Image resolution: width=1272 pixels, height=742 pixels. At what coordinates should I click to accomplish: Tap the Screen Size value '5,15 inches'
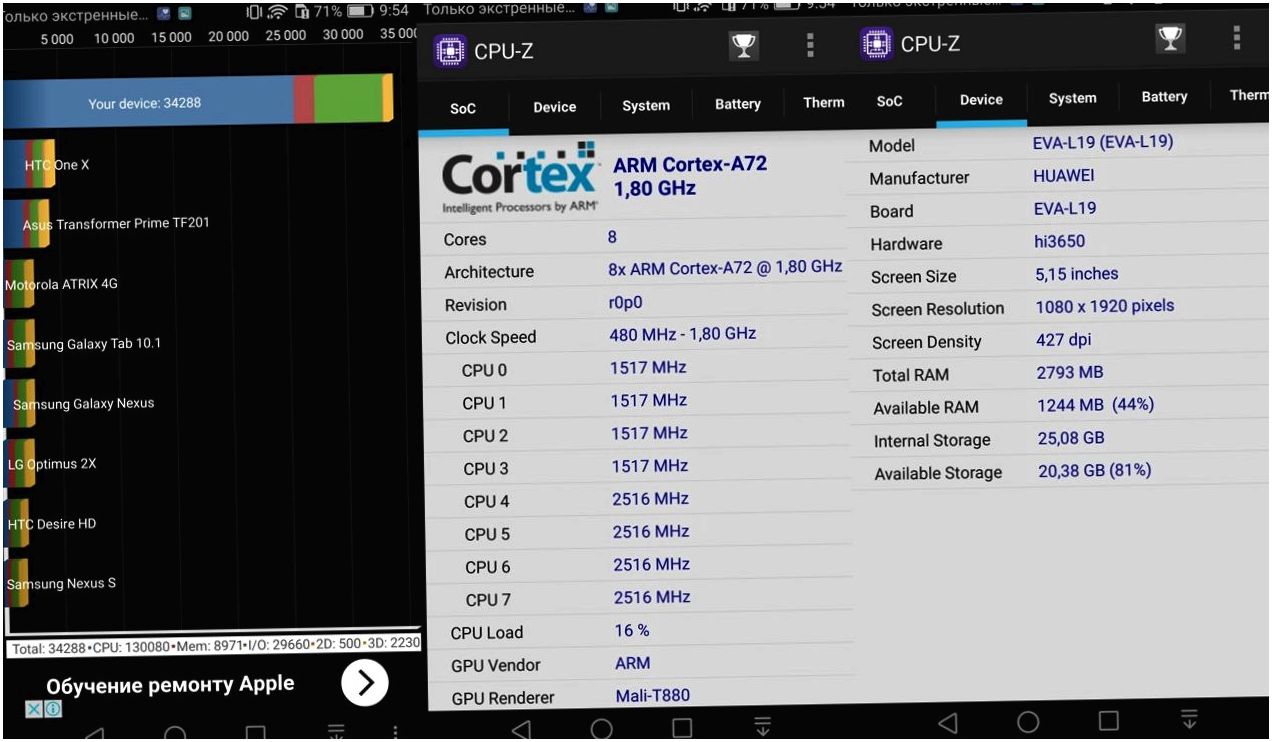click(x=1077, y=274)
